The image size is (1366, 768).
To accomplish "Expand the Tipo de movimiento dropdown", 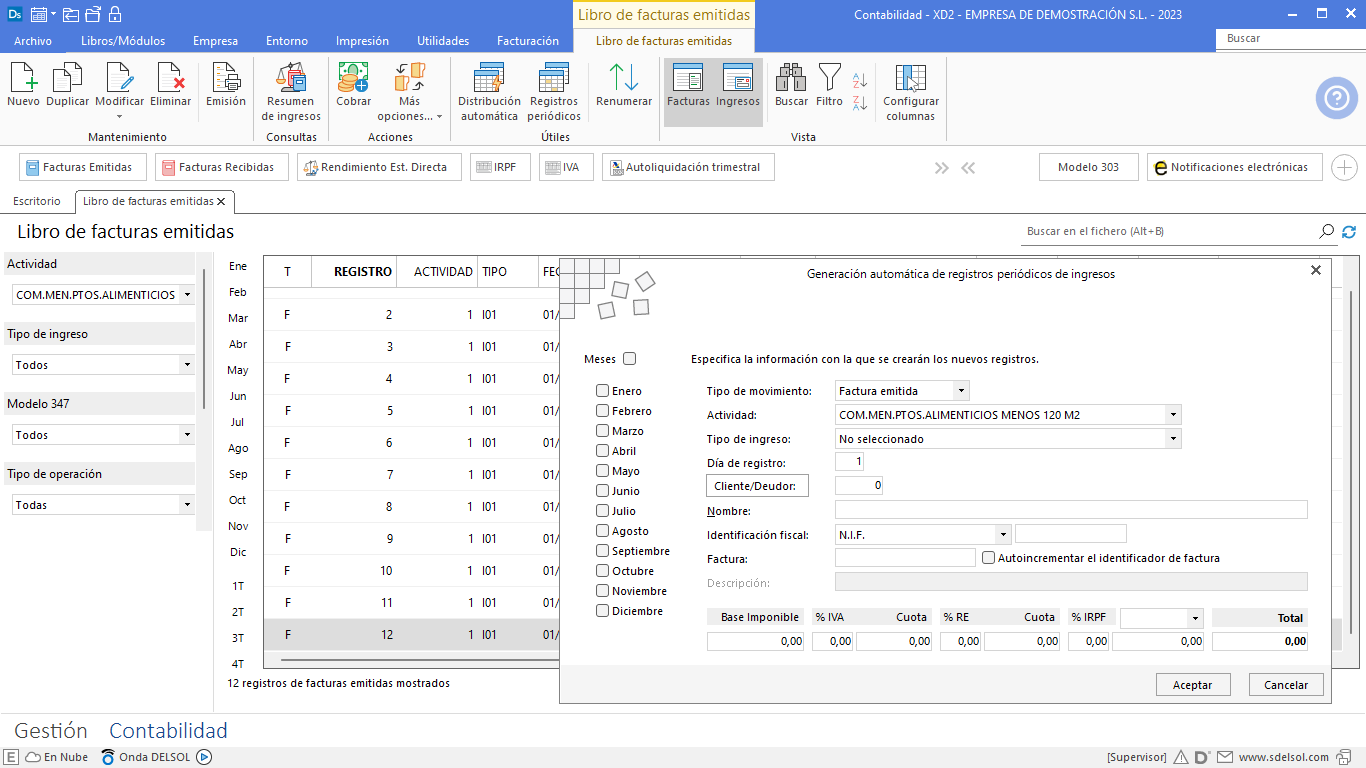I will (x=961, y=391).
